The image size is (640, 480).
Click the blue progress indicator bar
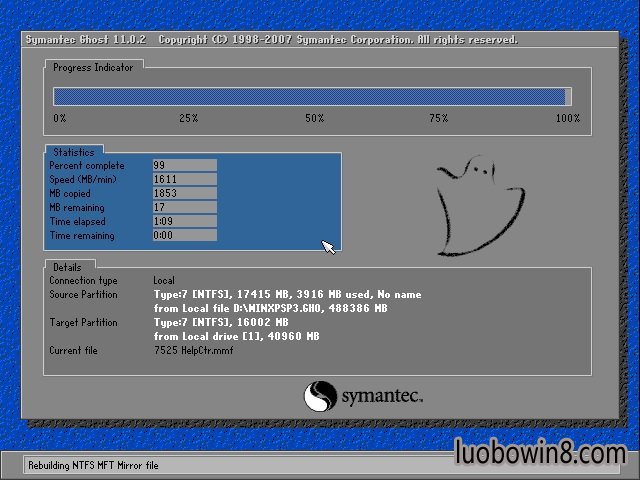311,97
